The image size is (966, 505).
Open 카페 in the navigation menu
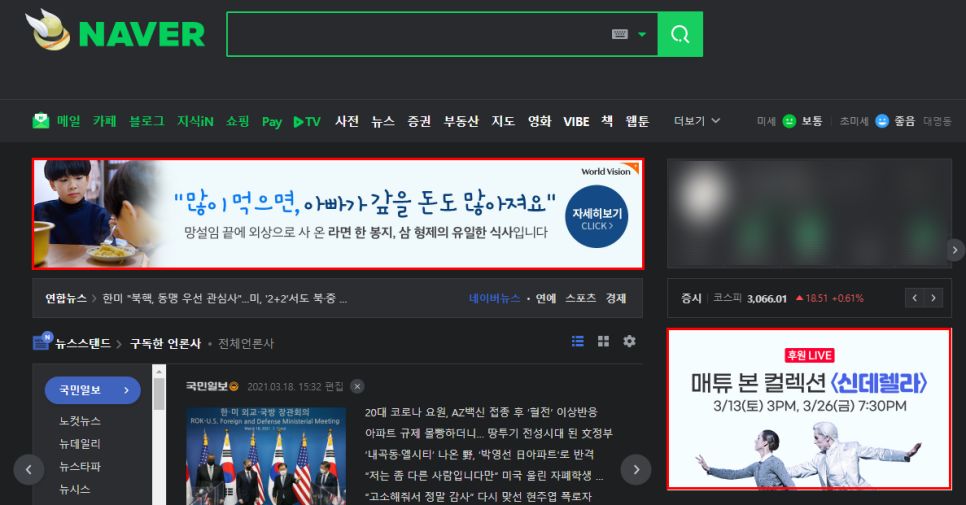point(105,121)
